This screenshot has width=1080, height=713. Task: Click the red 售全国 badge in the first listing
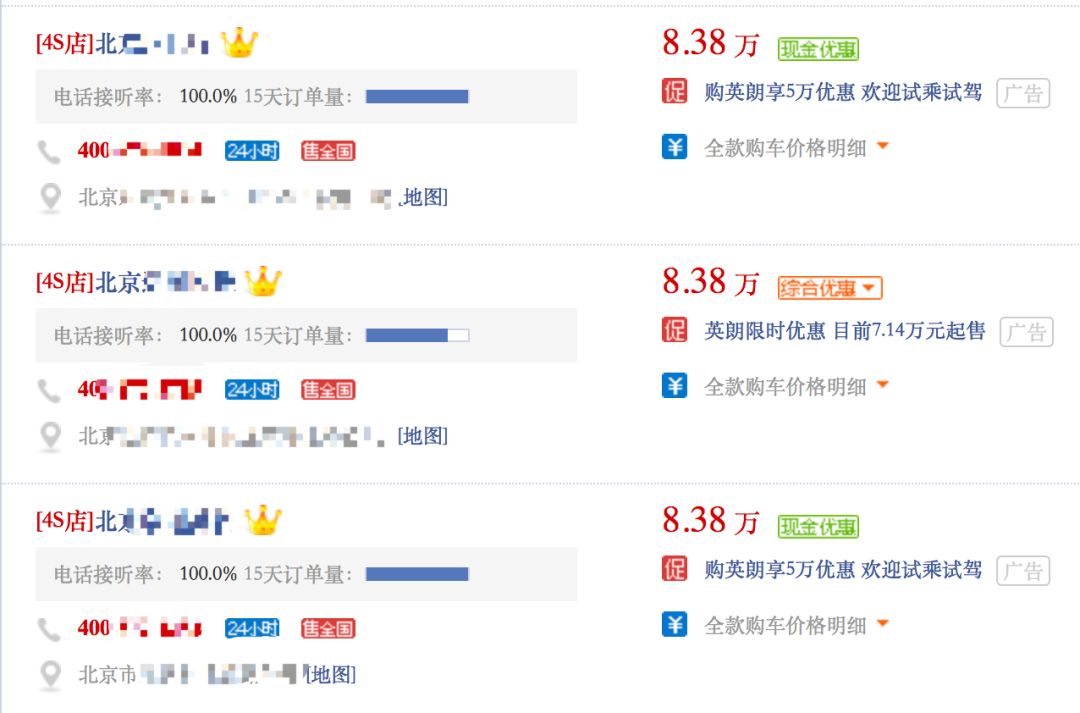[x=328, y=151]
